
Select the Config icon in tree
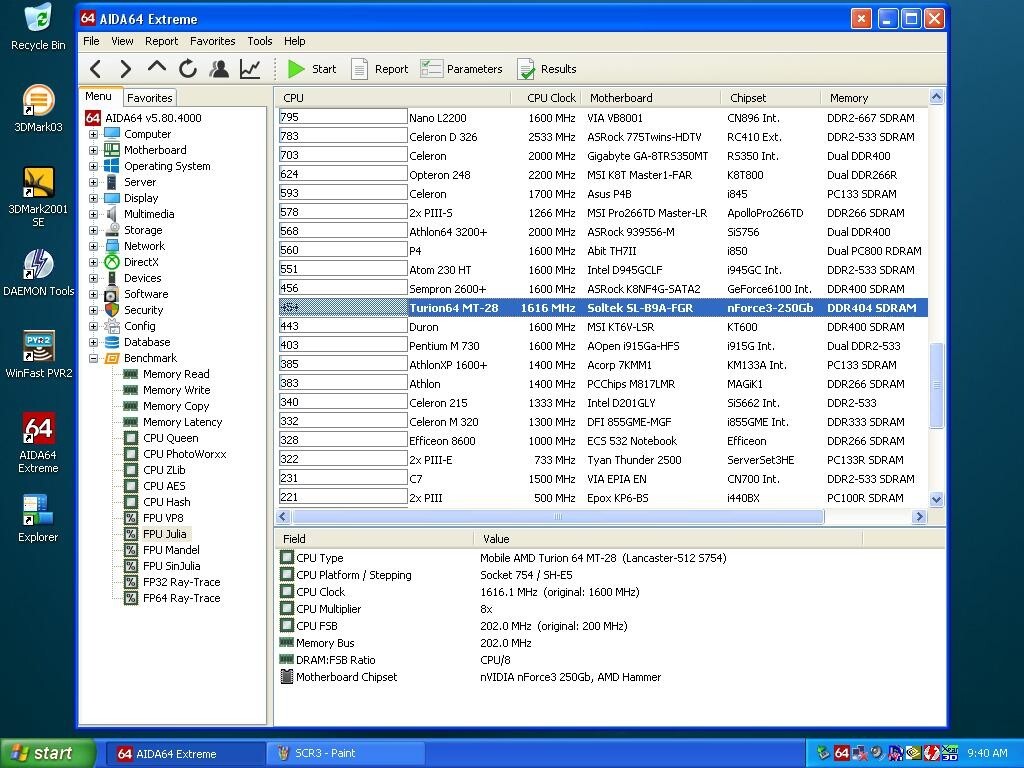click(x=112, y=326)
